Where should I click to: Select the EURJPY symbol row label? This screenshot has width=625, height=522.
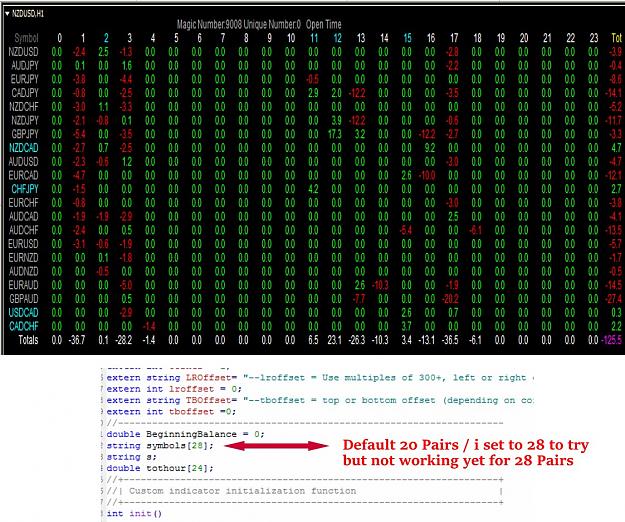point(25,79)
